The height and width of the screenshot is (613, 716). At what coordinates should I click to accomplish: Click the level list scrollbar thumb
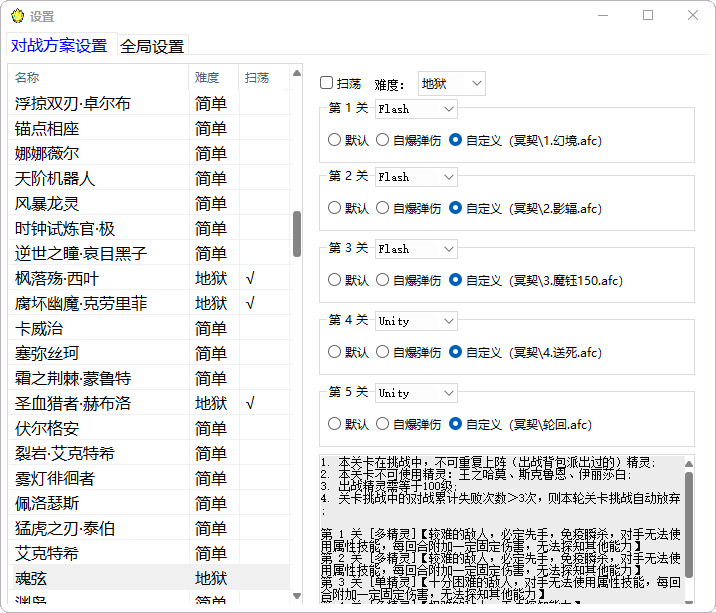point(297,234)
